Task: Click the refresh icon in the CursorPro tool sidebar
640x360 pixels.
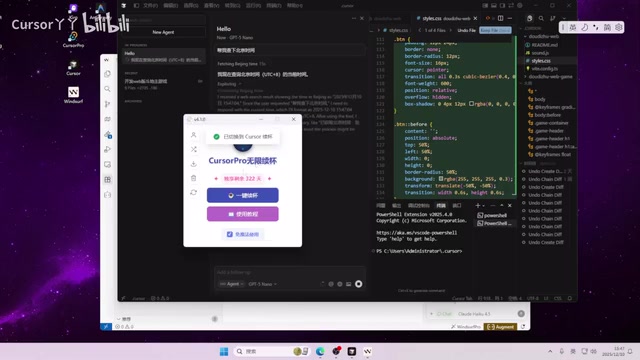Action: pos(193,192)
